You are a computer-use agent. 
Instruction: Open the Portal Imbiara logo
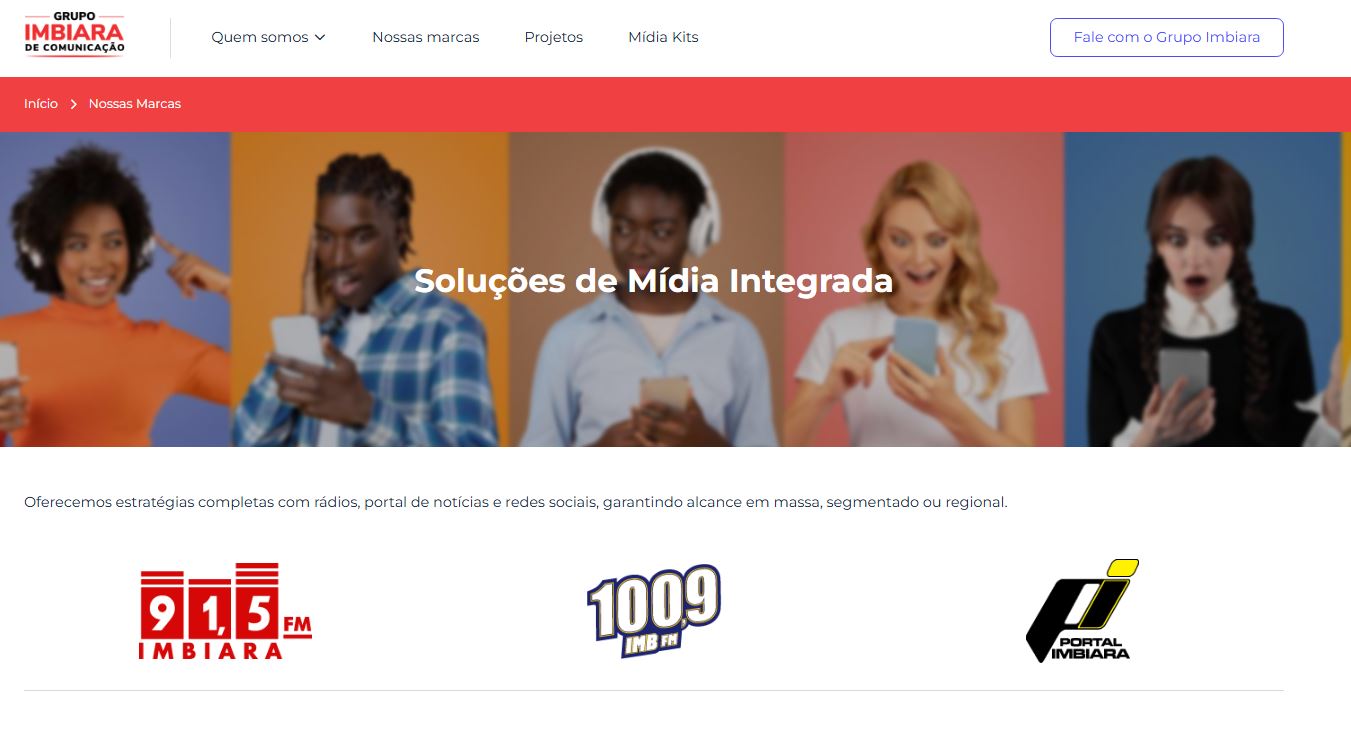[1082, 610]
